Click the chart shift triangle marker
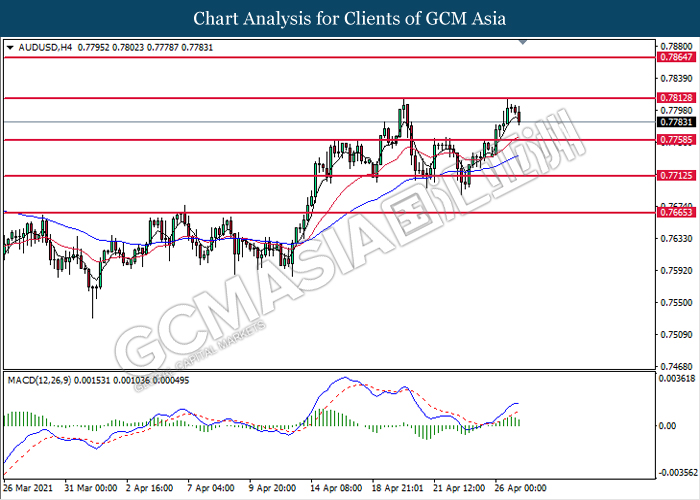Screen dimensions: 700x500 point(523,42)
